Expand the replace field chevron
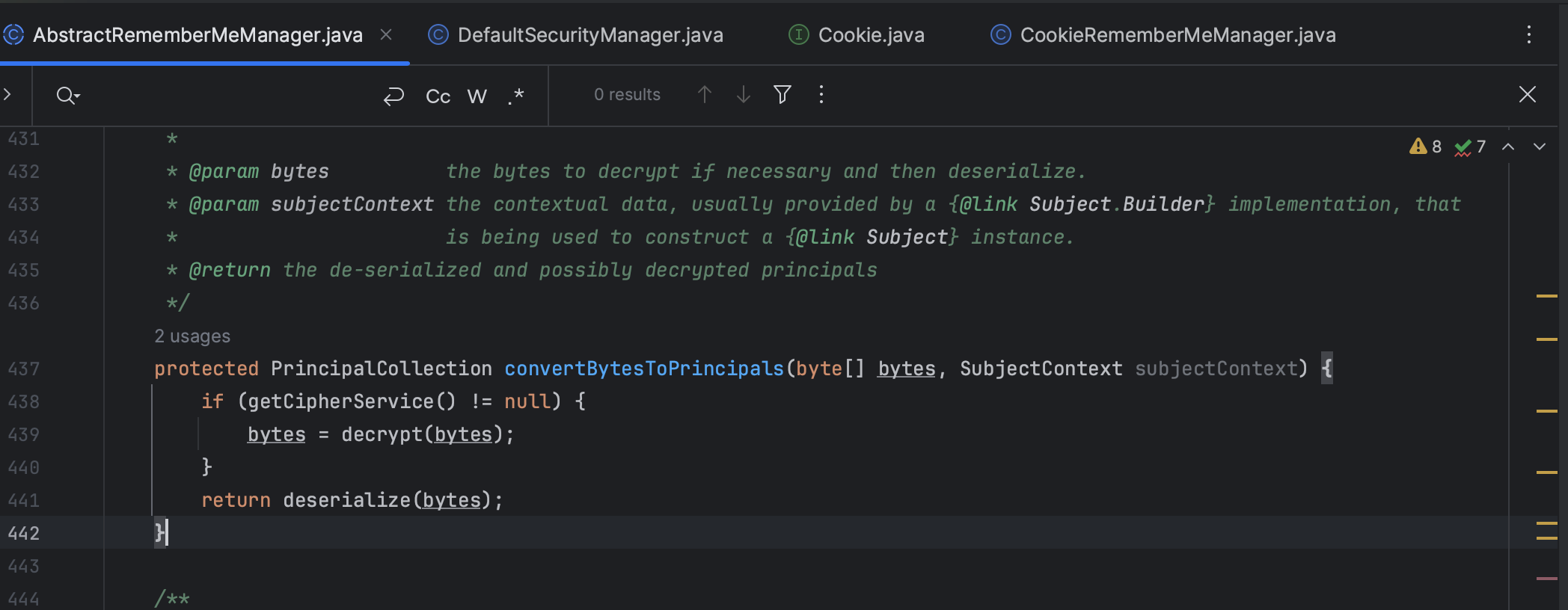The width and height of the screenshot is (1568, 610). [x=7, y=94]
